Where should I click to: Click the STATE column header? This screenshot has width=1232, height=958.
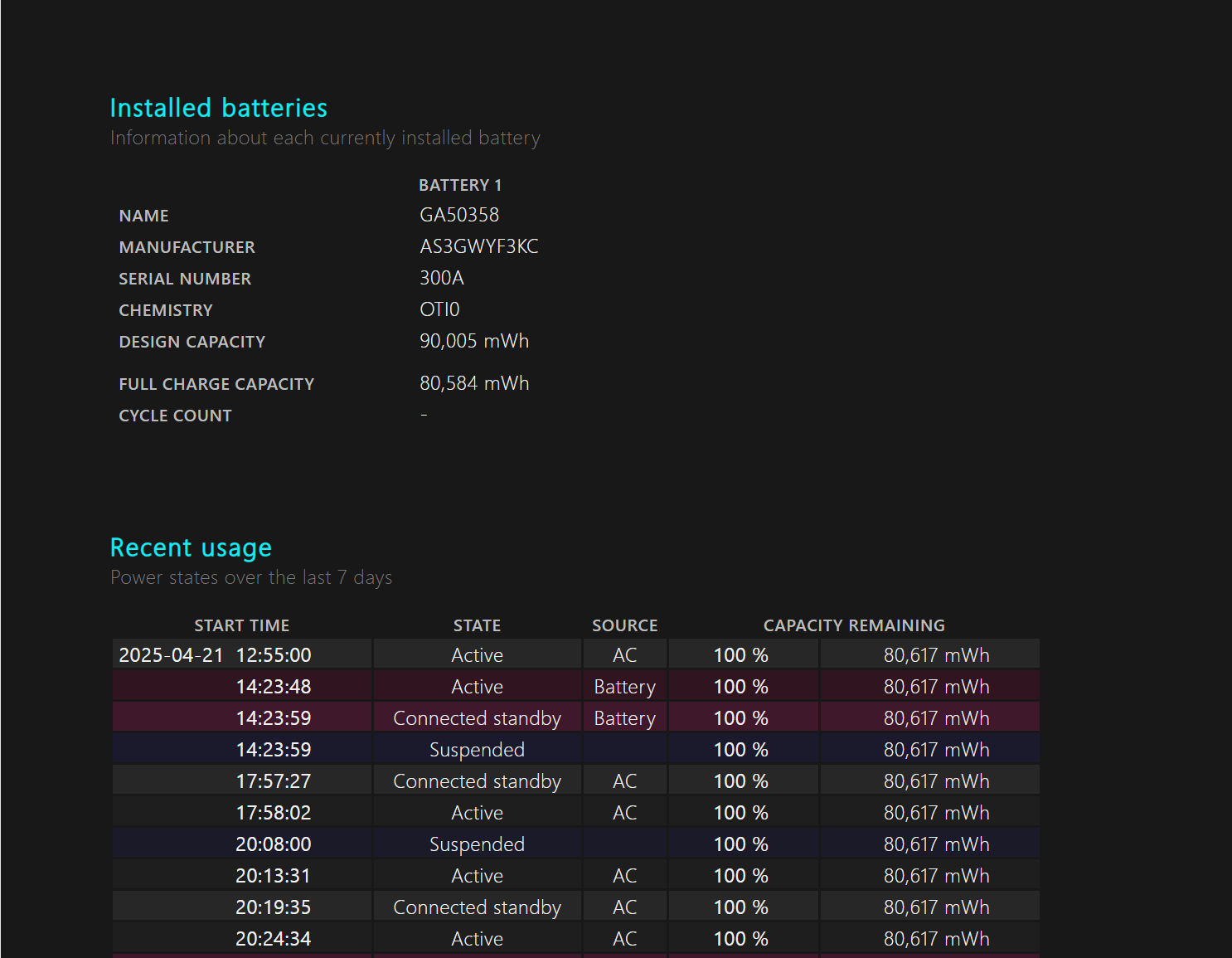click(x=478, y=625)
